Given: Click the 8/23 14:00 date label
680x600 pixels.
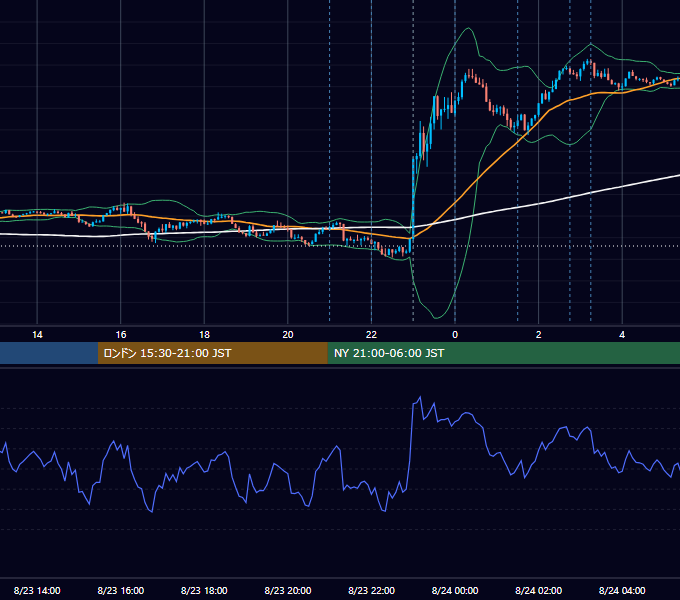Looking at the screenshot, I should pyautogui.click(x=37, y=590).
